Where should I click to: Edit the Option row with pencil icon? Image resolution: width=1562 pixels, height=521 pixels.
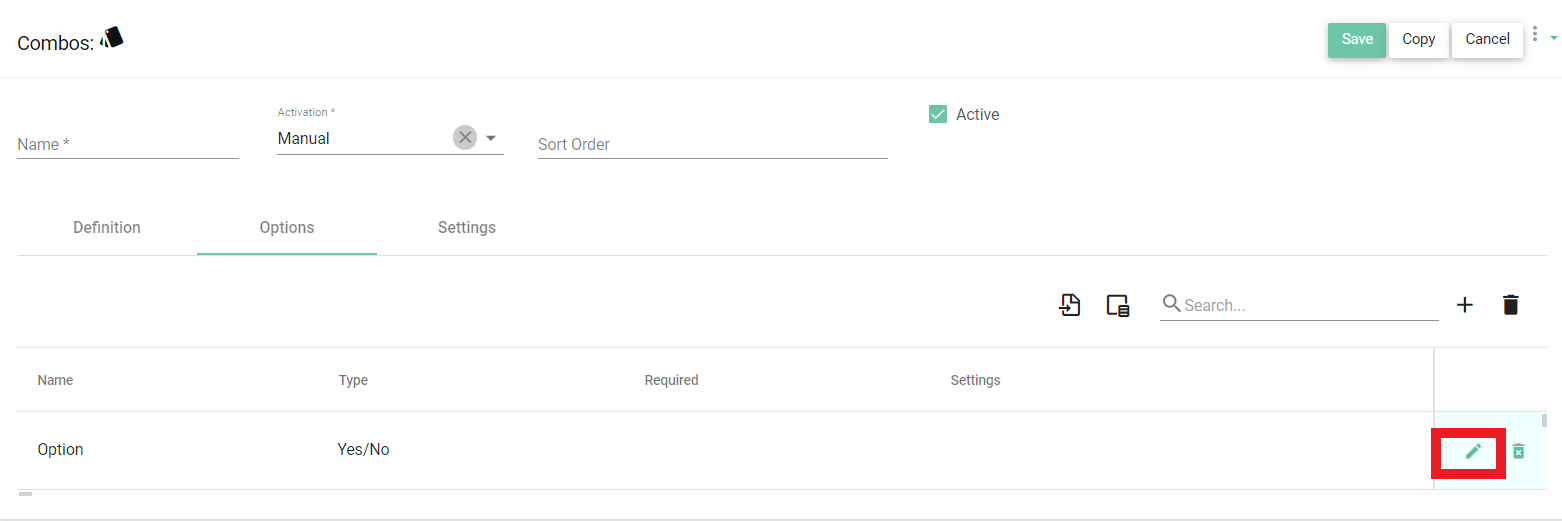1472,451
